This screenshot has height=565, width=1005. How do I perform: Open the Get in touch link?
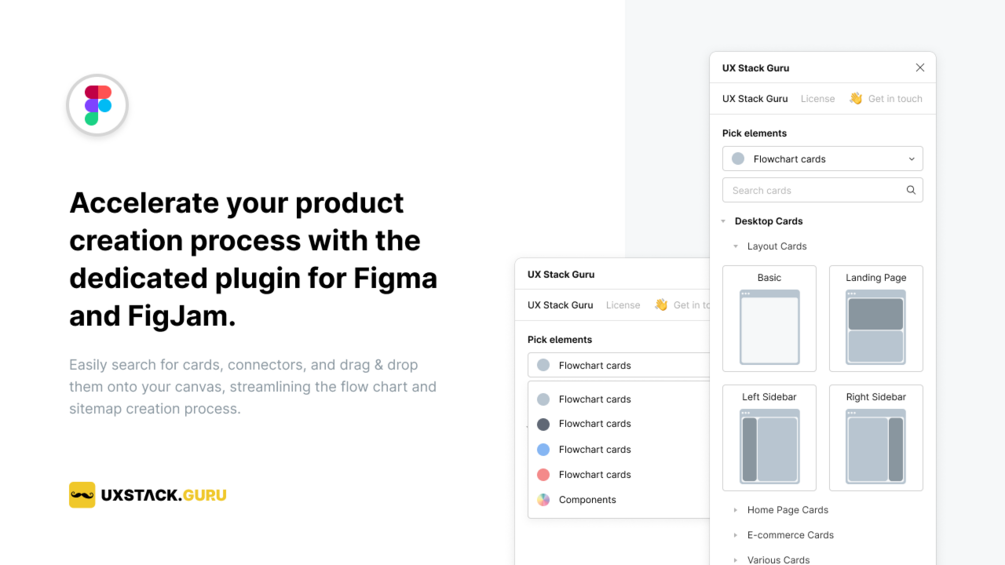point(895,99)
